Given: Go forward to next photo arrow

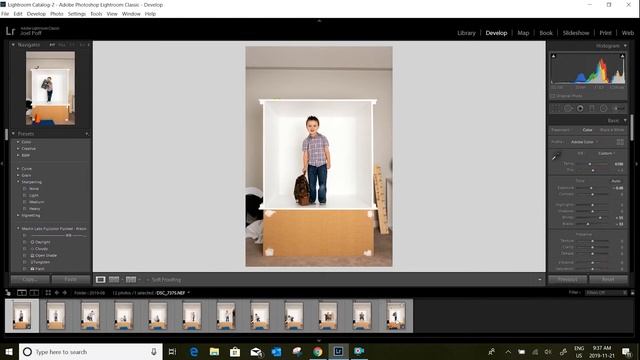Looking at the screenshot, I should (64, 293).
